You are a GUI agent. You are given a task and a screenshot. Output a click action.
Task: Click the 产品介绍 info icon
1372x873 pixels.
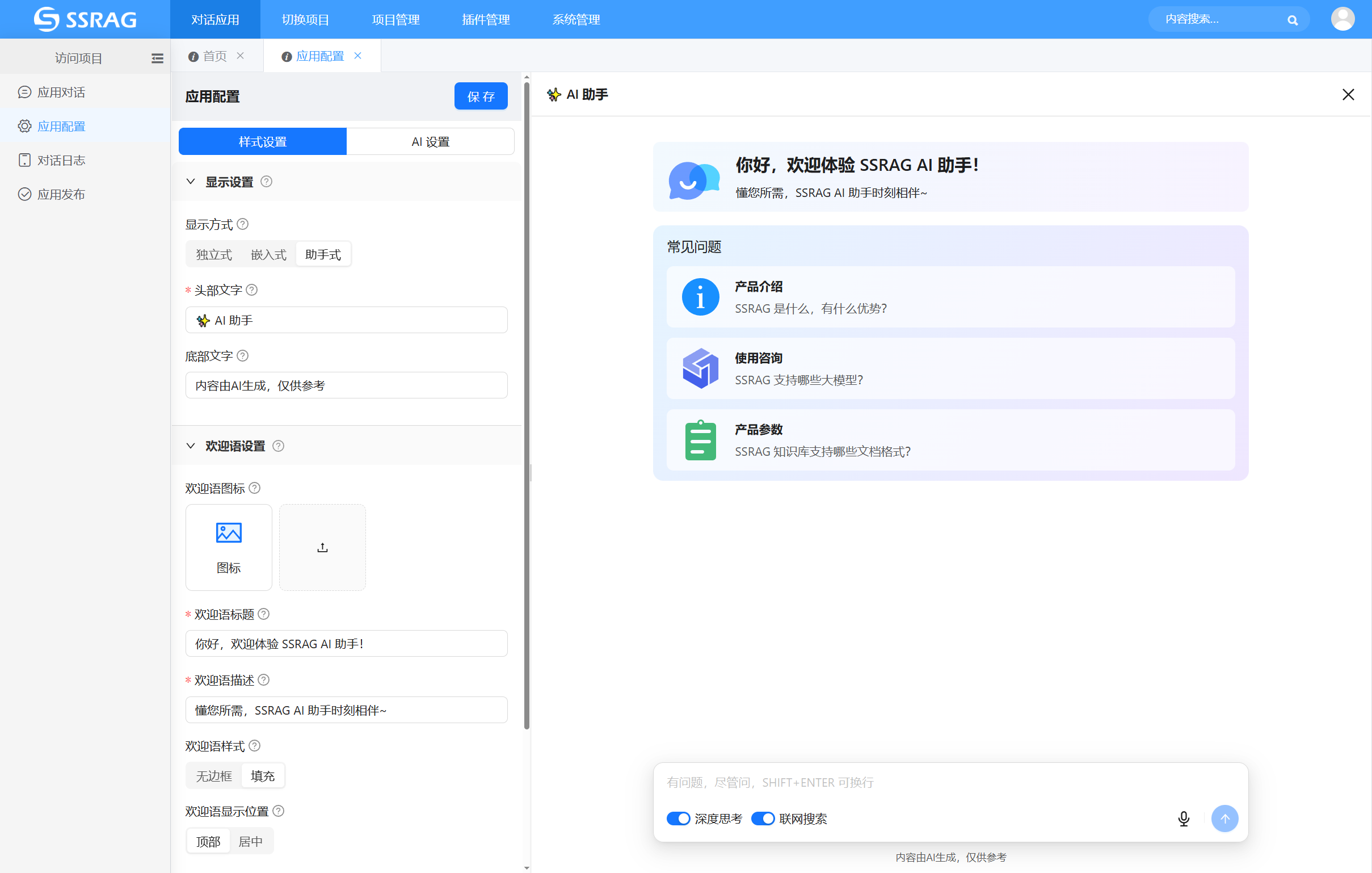(x=700, y=297)
